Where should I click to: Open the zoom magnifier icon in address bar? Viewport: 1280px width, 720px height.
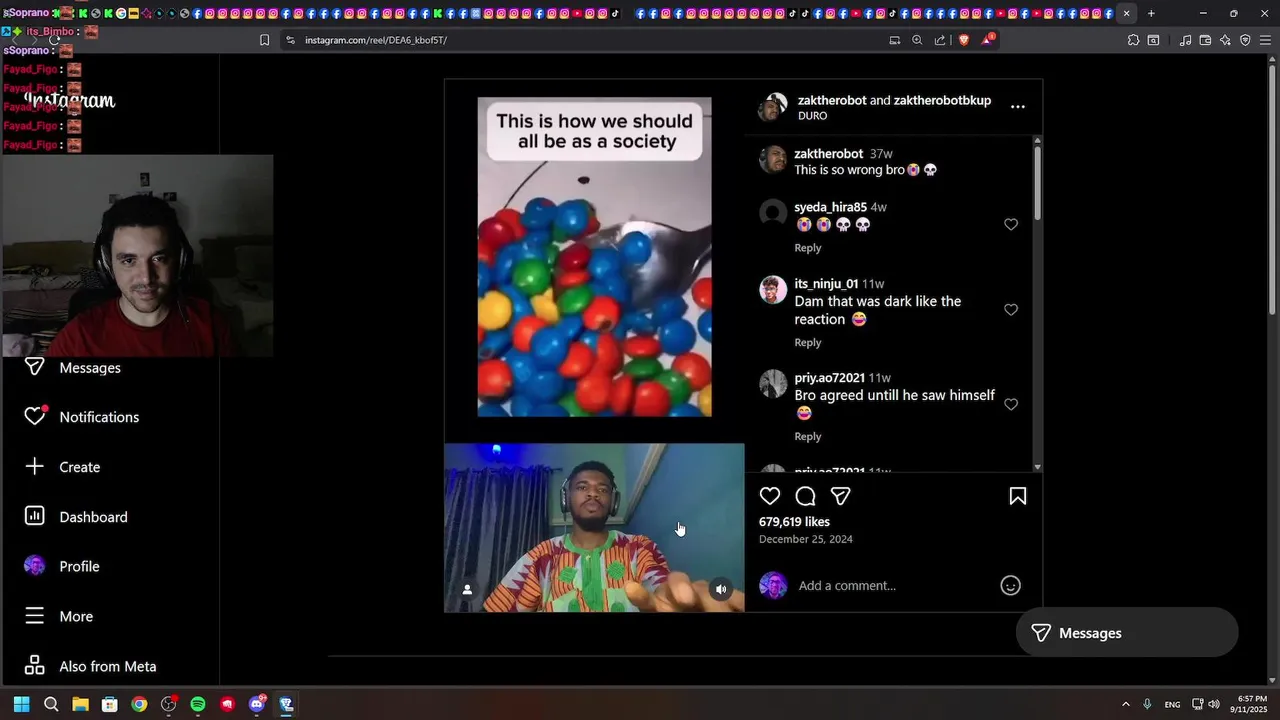coord(917,40)
